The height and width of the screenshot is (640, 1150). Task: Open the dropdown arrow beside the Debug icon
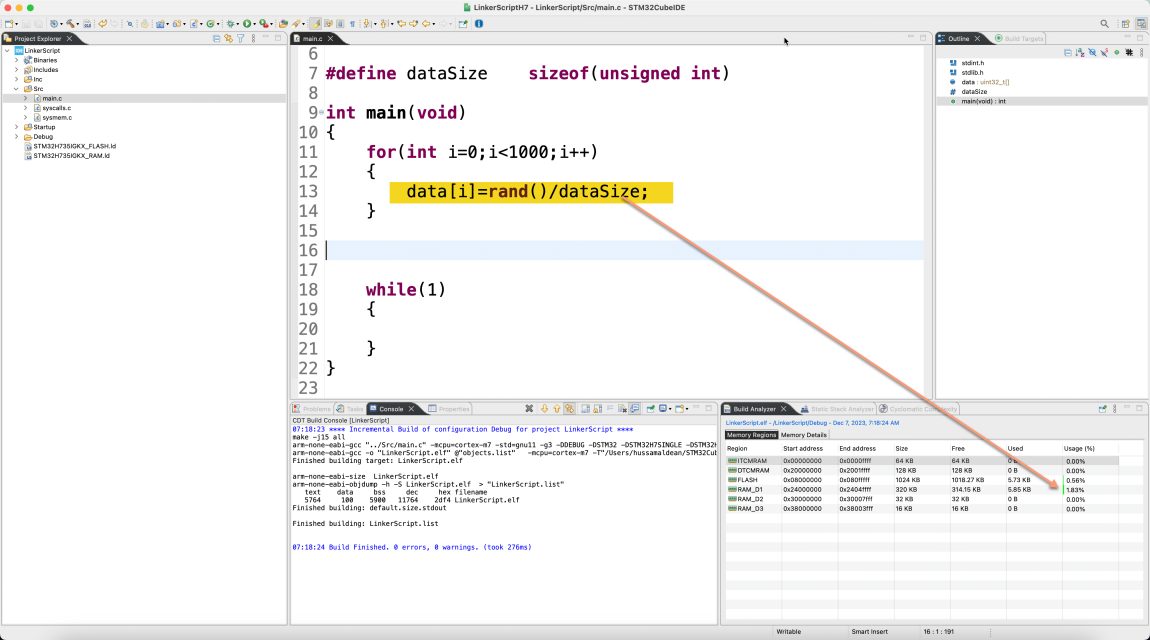(238, 22)
